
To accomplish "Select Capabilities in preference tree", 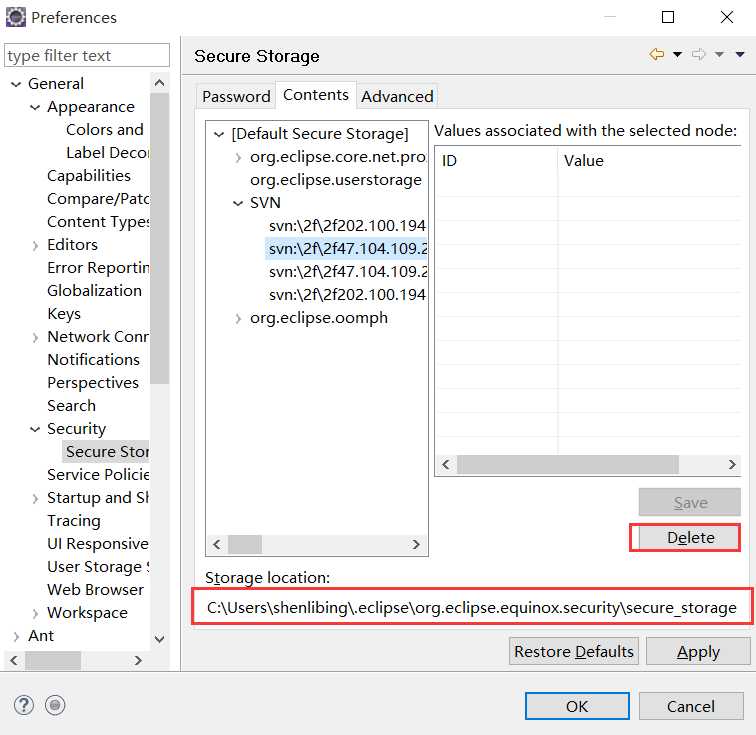I will (89, 176).
